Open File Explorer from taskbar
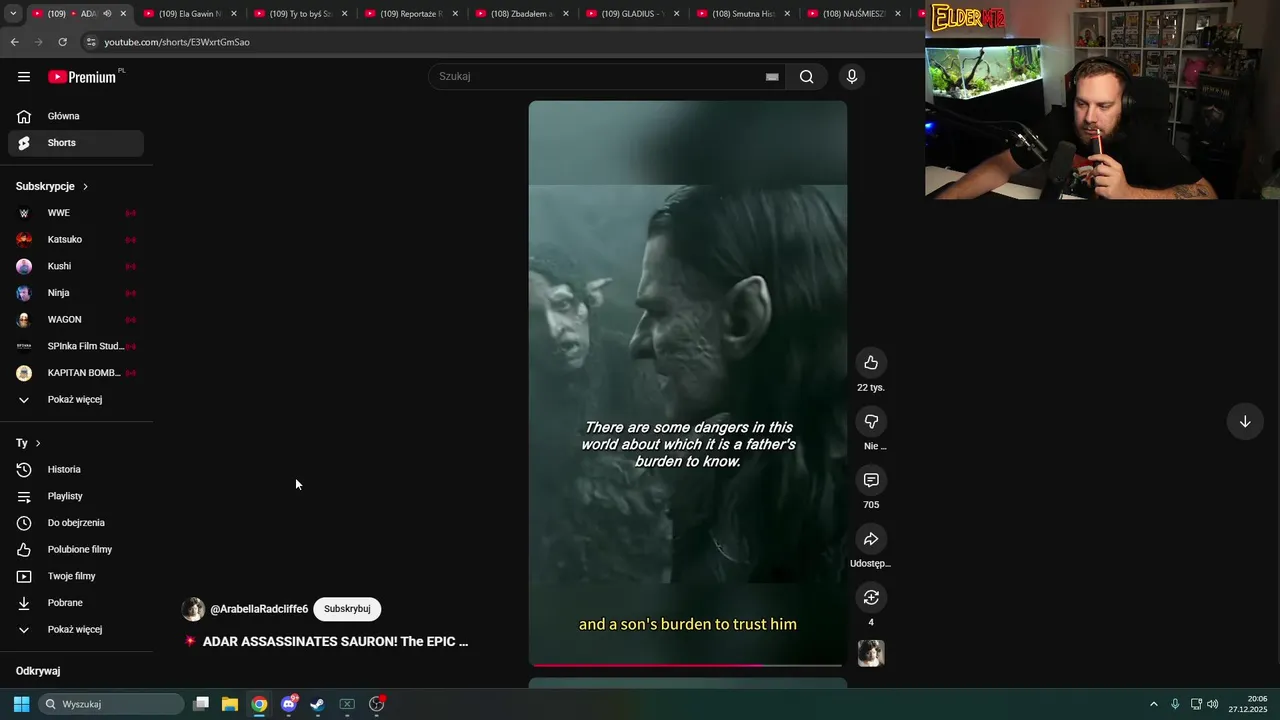Viewport: 1280px width, 720px height. 230,704
